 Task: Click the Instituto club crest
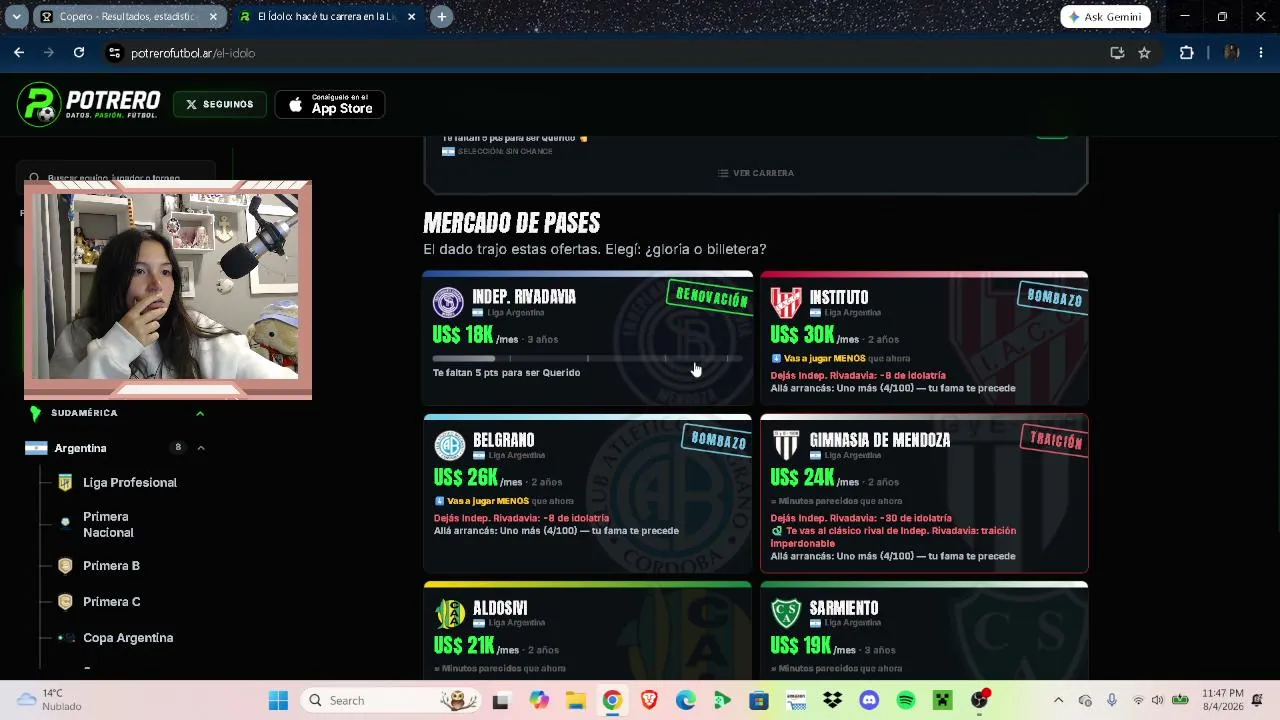click(x=786, y=303)
